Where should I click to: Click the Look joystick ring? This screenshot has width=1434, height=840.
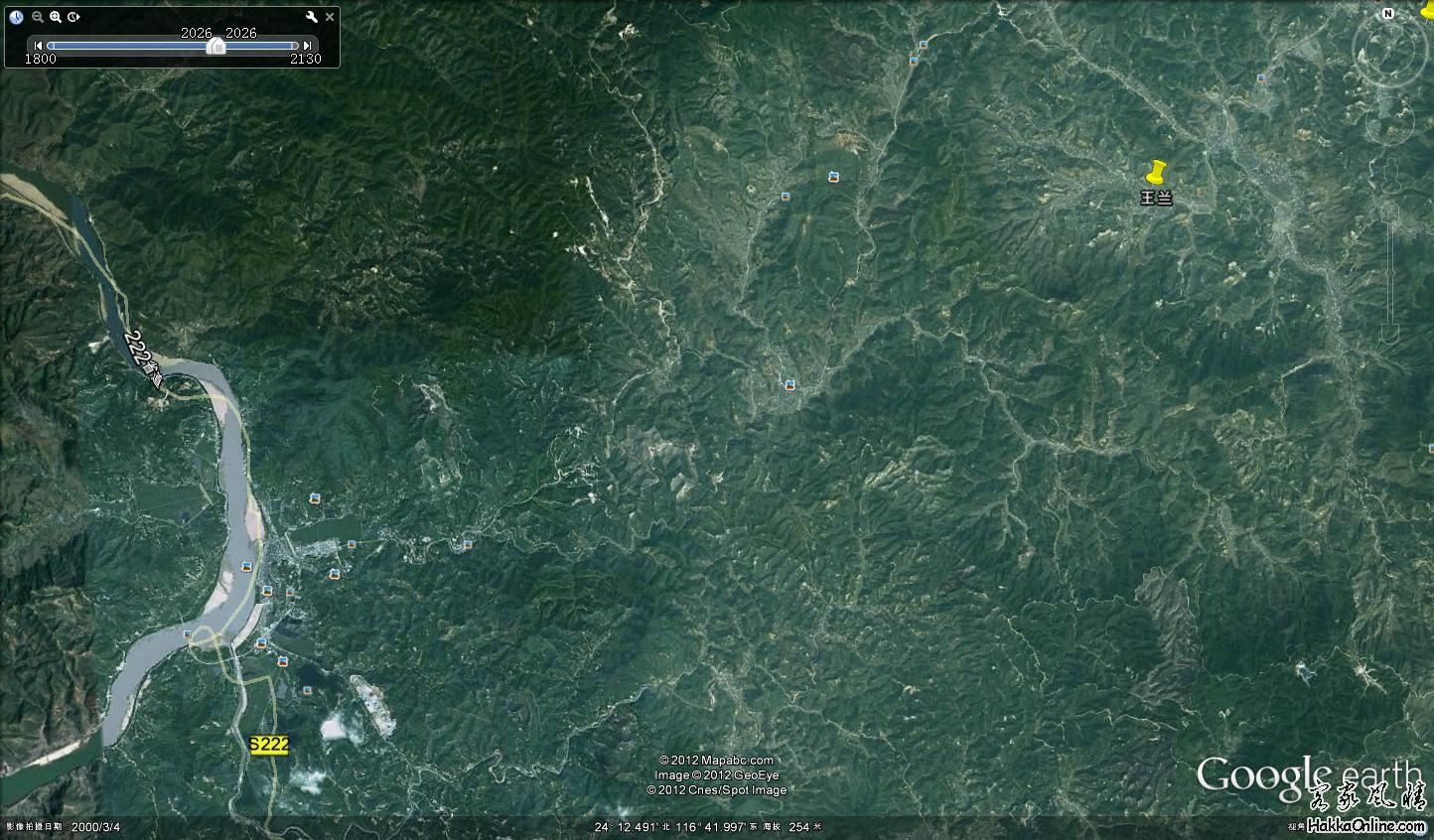[x=1389, y=48]
